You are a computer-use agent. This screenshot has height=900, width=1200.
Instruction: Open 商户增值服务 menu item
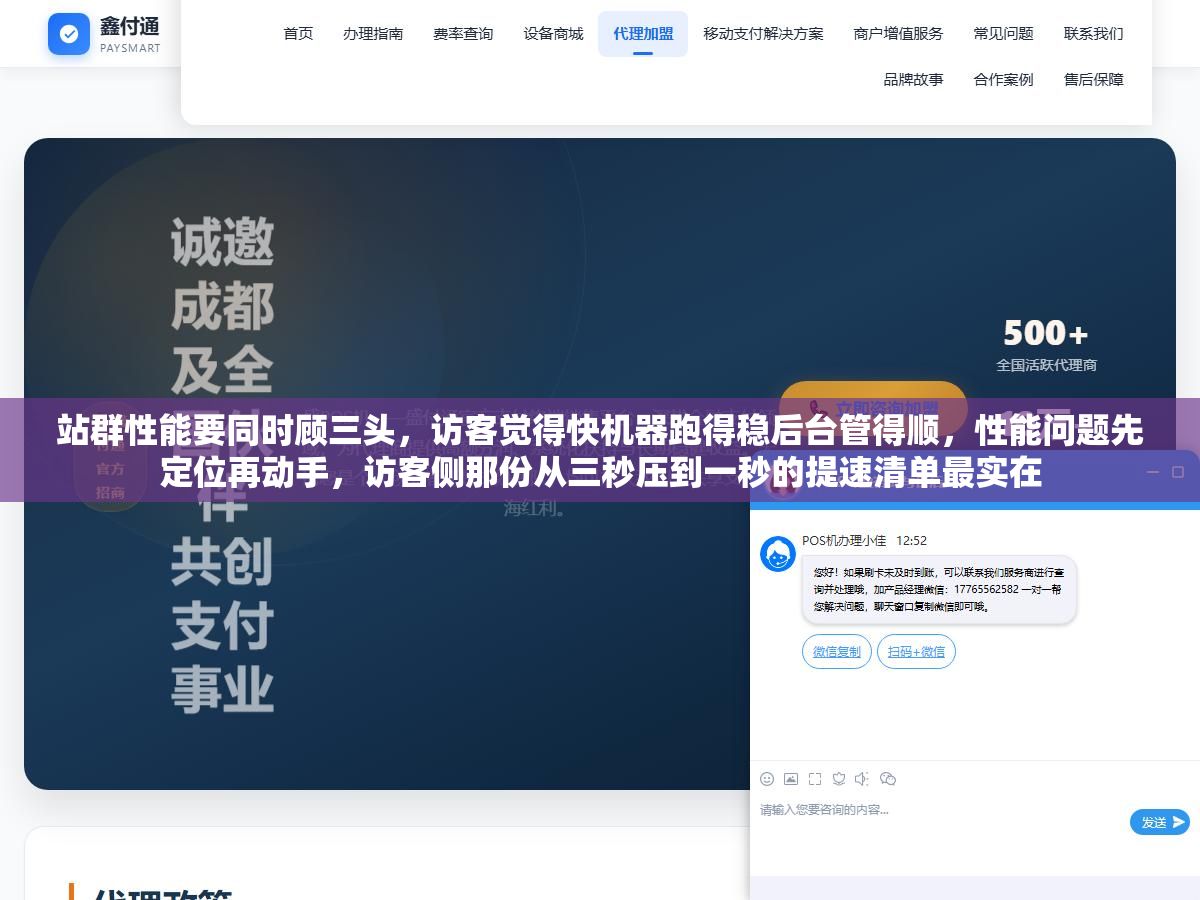898,34
